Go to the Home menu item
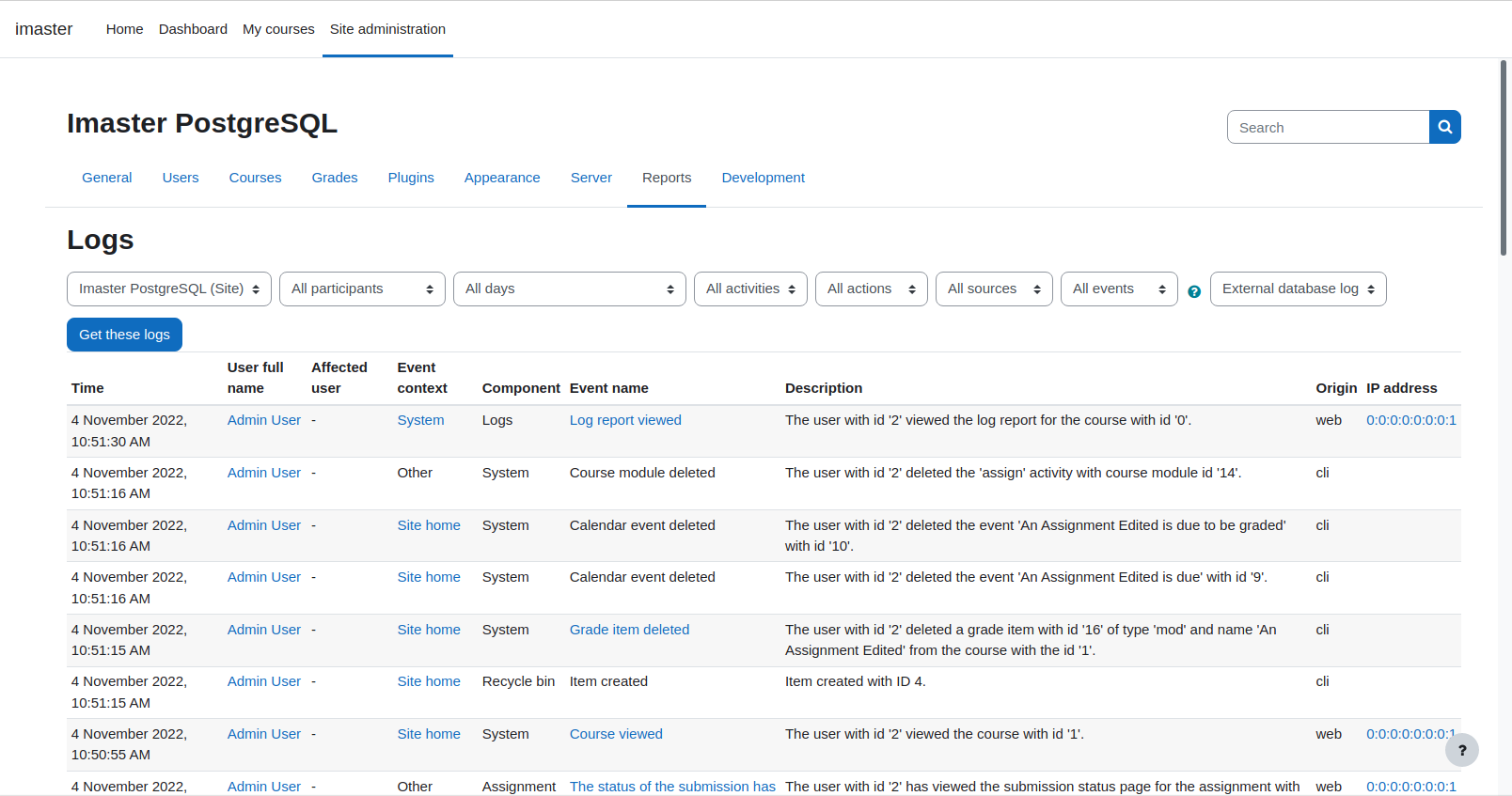The width and height of the screenshot is (1512, 796). (x=125, y=29)
